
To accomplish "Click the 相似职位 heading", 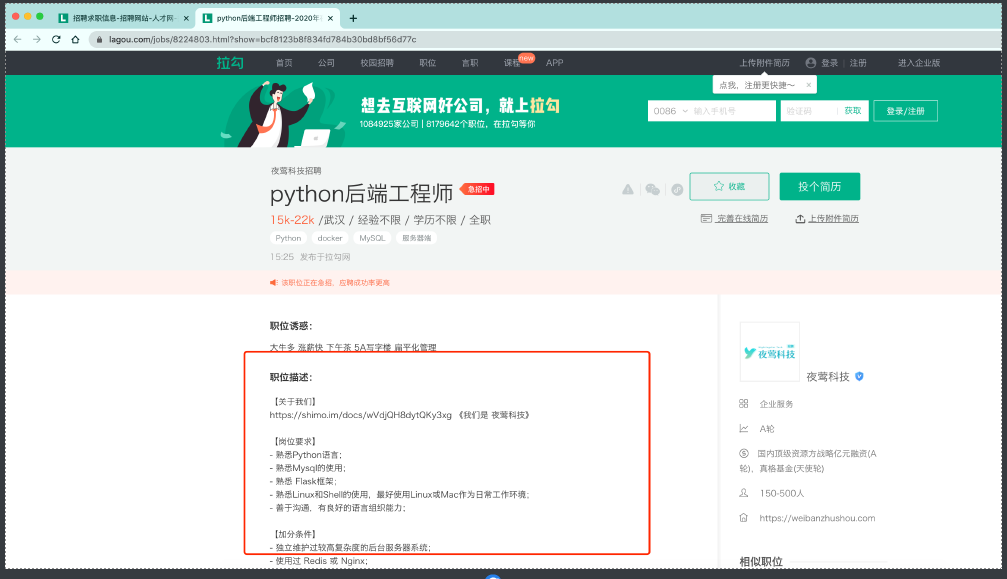I will [761, 562].
